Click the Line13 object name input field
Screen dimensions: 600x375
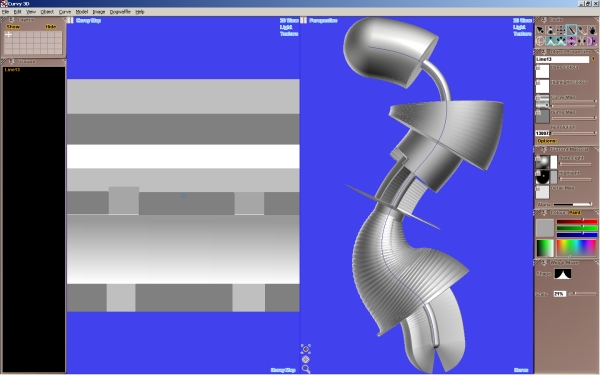click(x=562, y=59)
